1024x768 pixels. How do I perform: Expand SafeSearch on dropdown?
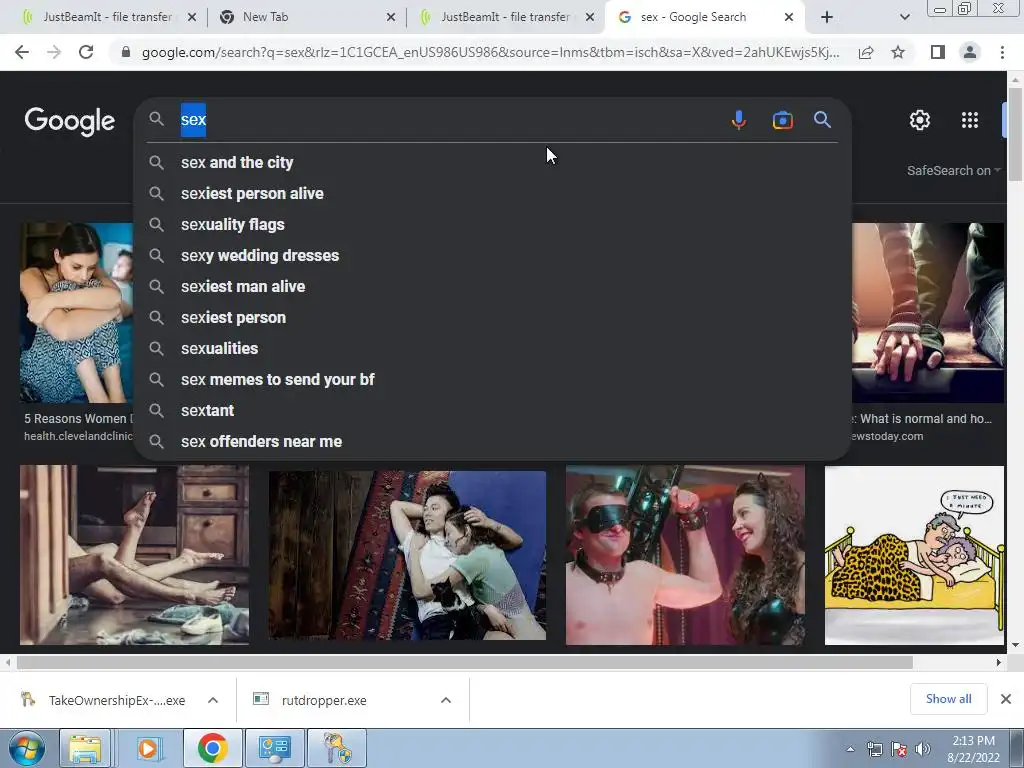953,170
